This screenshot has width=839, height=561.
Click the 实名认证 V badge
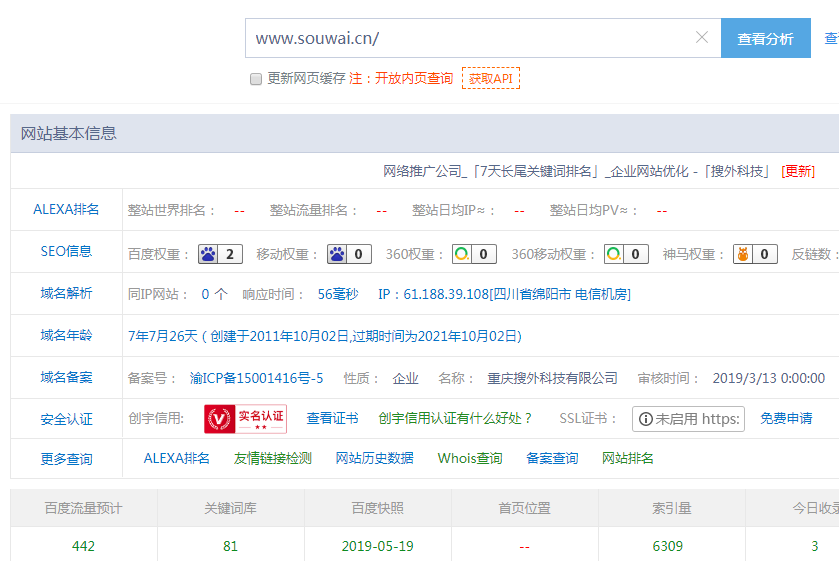click(246, 419)
